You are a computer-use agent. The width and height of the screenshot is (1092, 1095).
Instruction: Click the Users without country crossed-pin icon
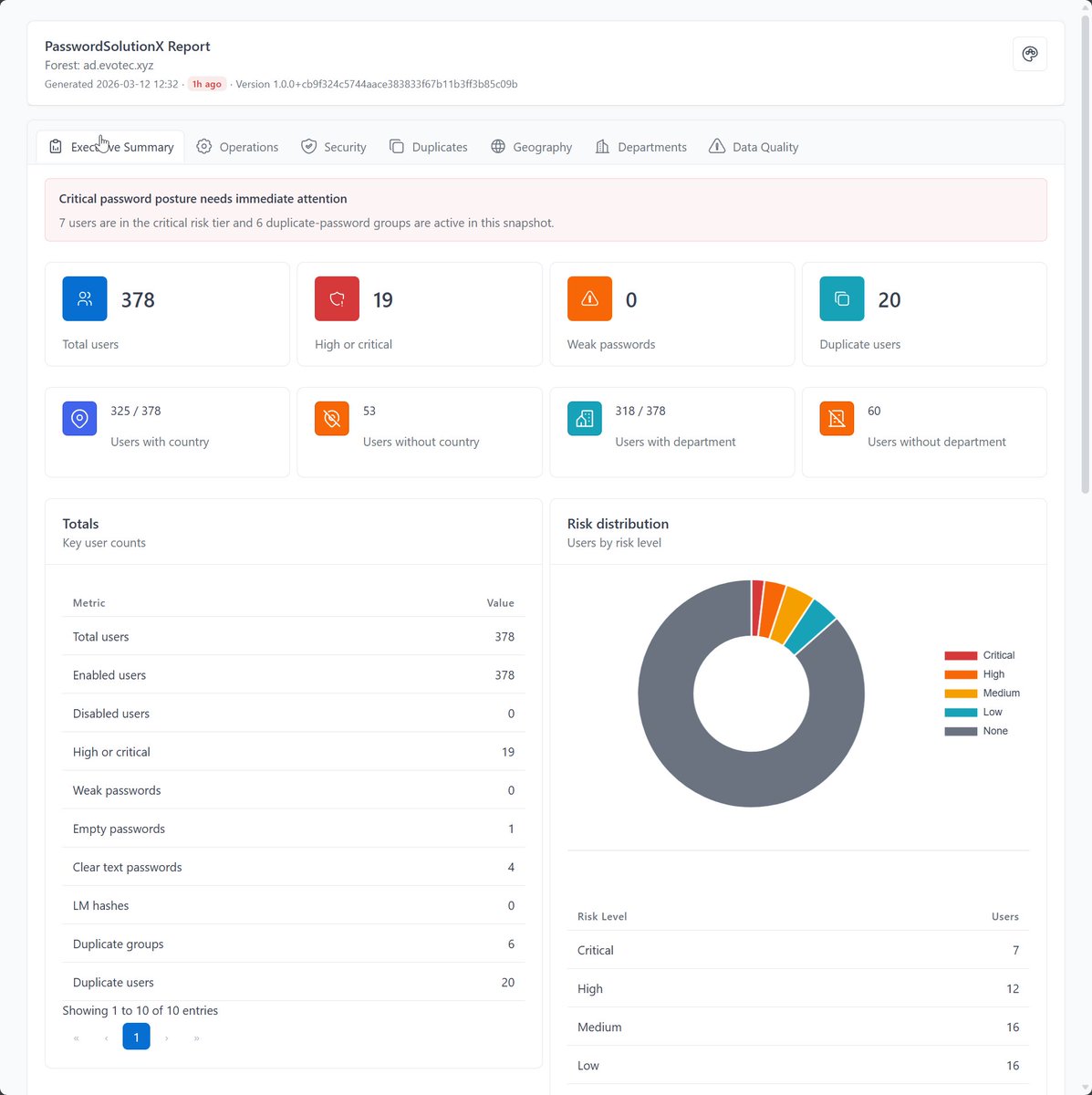tap(332, 419)
